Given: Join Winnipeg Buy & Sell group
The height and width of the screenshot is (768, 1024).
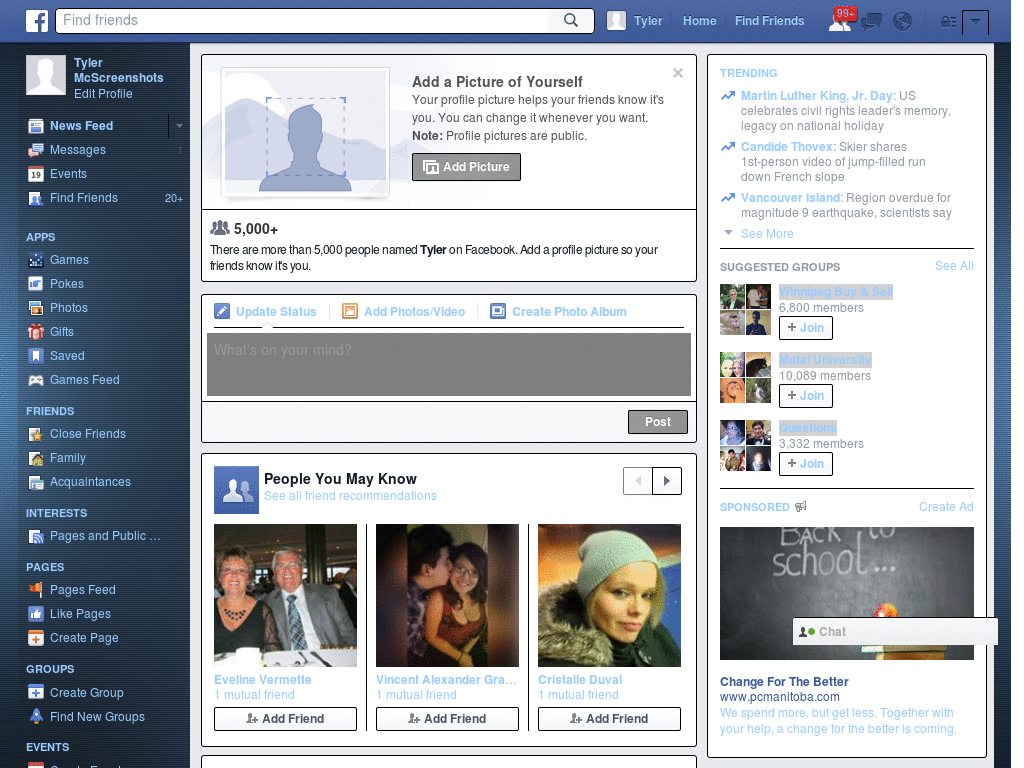Looking at the screenshot, I should point(806,328).
